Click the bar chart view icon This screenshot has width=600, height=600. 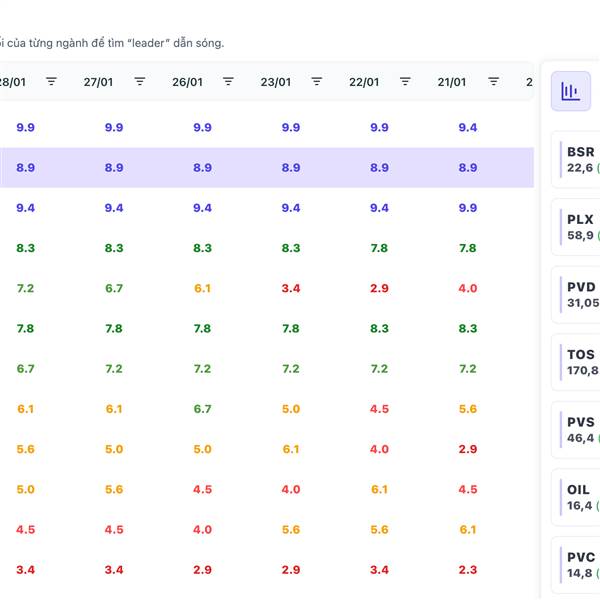pos(571,92)
